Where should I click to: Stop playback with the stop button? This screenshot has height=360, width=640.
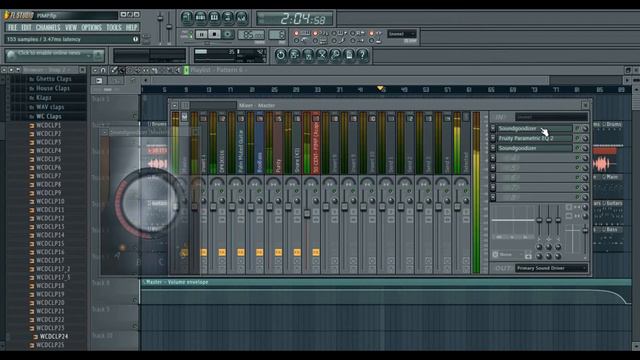pos(215,35)
